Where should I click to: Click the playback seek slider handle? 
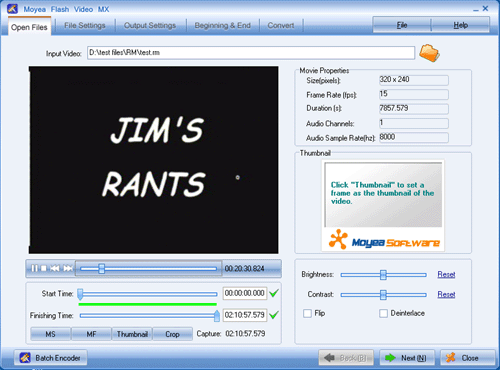(x=102, y=269)
